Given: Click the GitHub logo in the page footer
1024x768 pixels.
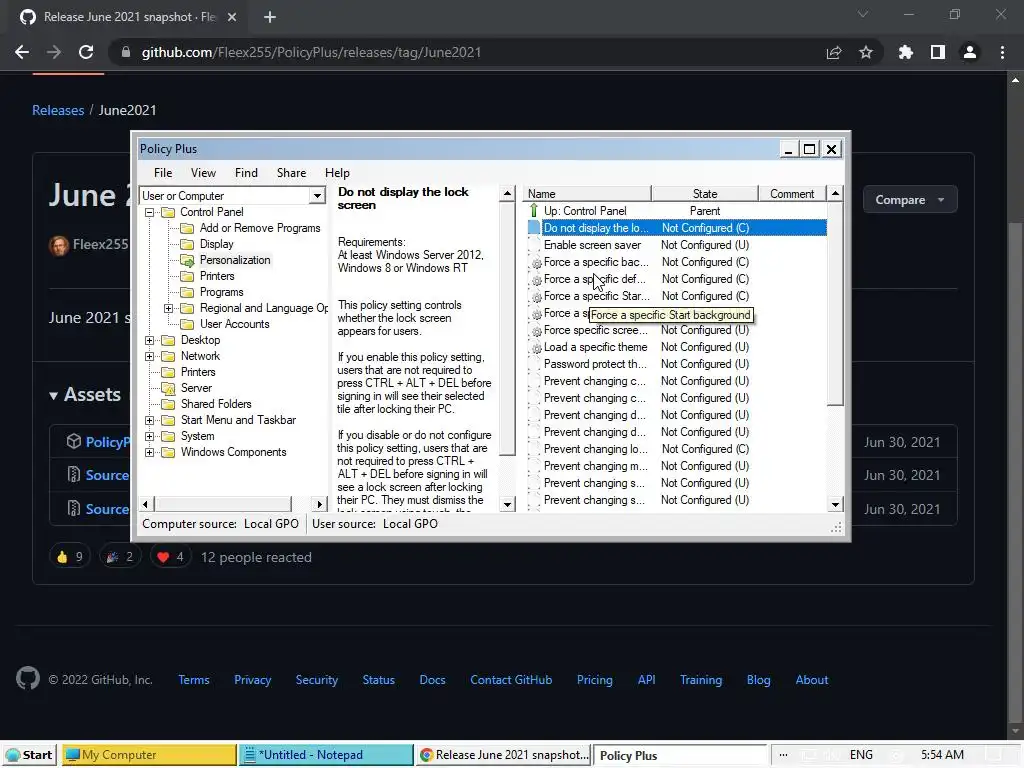Looking at the screenshot, I should pos(27,679).
